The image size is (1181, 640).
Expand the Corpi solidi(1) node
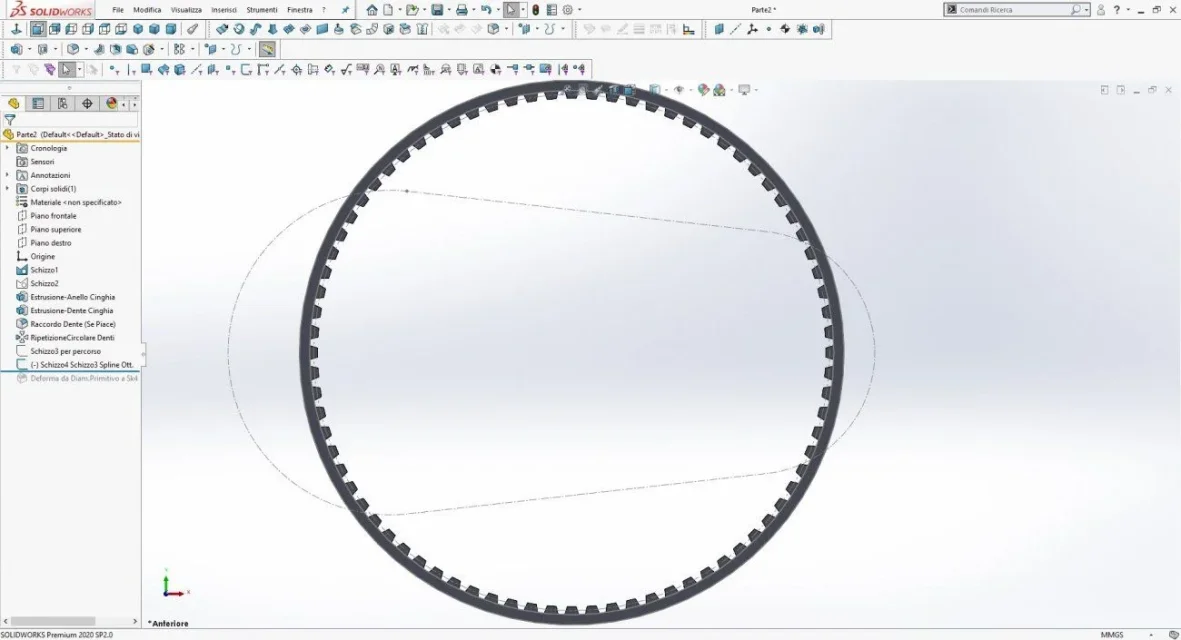point(8,189)
